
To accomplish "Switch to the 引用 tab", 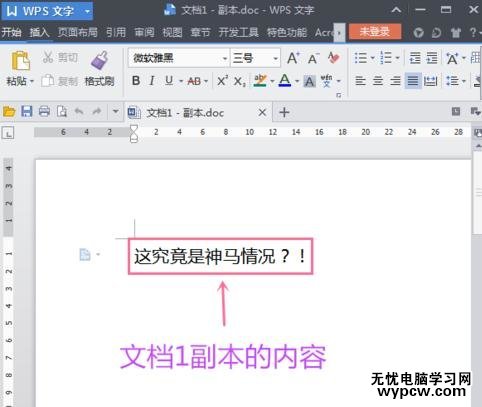I will click(x=116, y=32).
